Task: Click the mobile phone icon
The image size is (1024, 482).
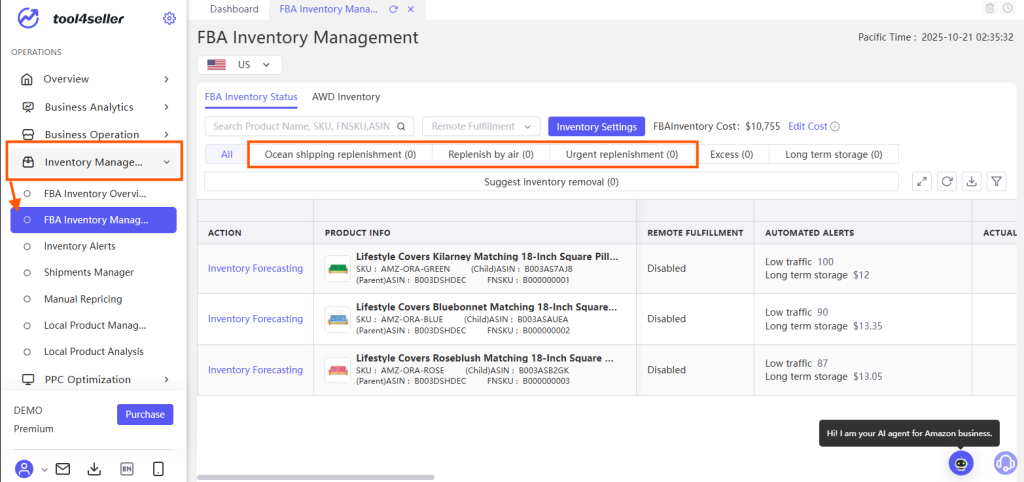Action: [x=157, y=468]
